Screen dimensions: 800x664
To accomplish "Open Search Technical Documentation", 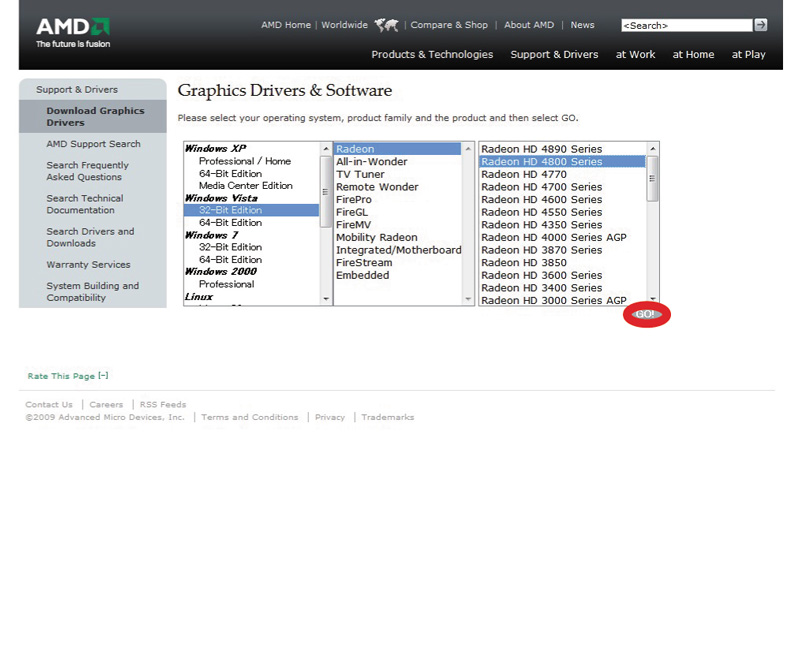I will pyautogui.click(x=85, y=204).
